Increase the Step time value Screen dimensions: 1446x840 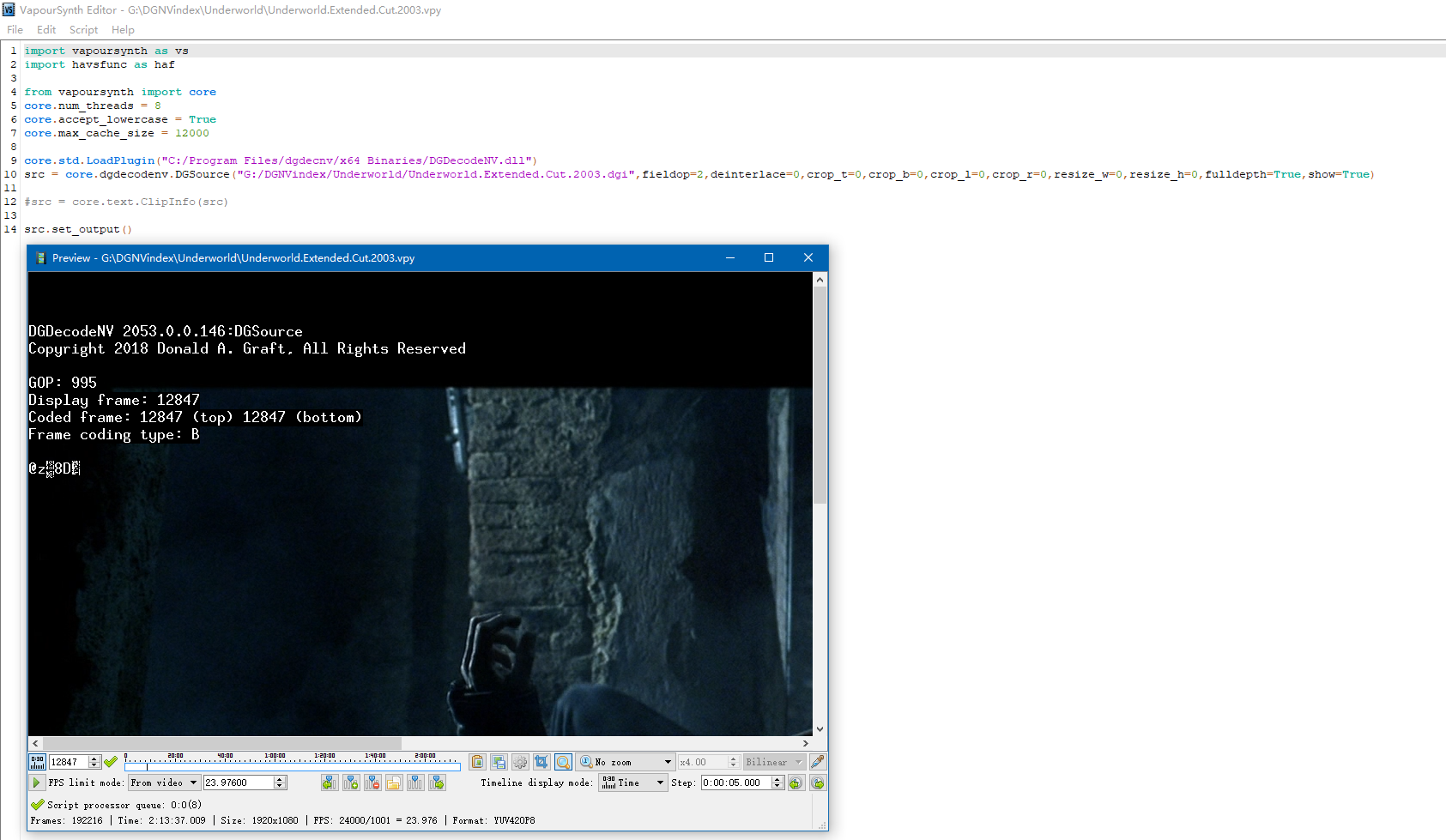(777, 779)
